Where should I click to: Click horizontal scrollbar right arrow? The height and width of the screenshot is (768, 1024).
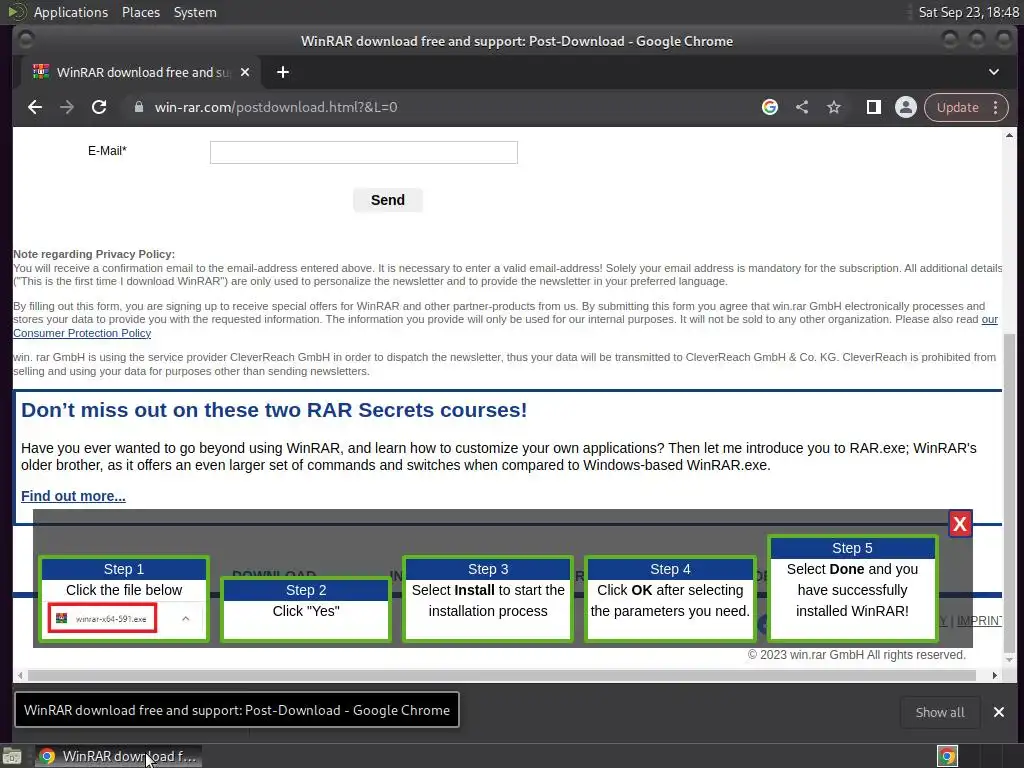(994, 675)
